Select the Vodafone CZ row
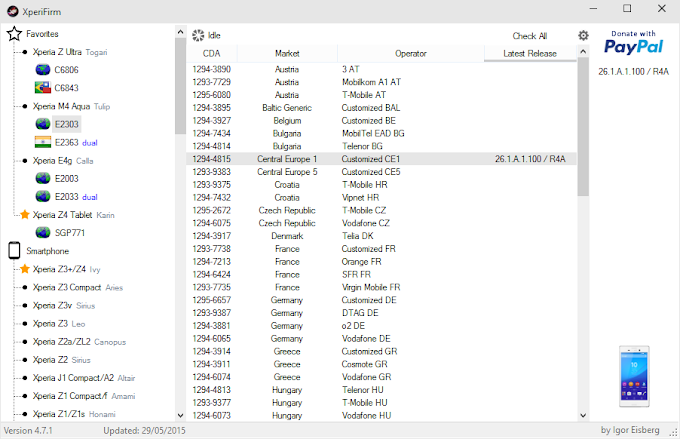 click(382, 223)
